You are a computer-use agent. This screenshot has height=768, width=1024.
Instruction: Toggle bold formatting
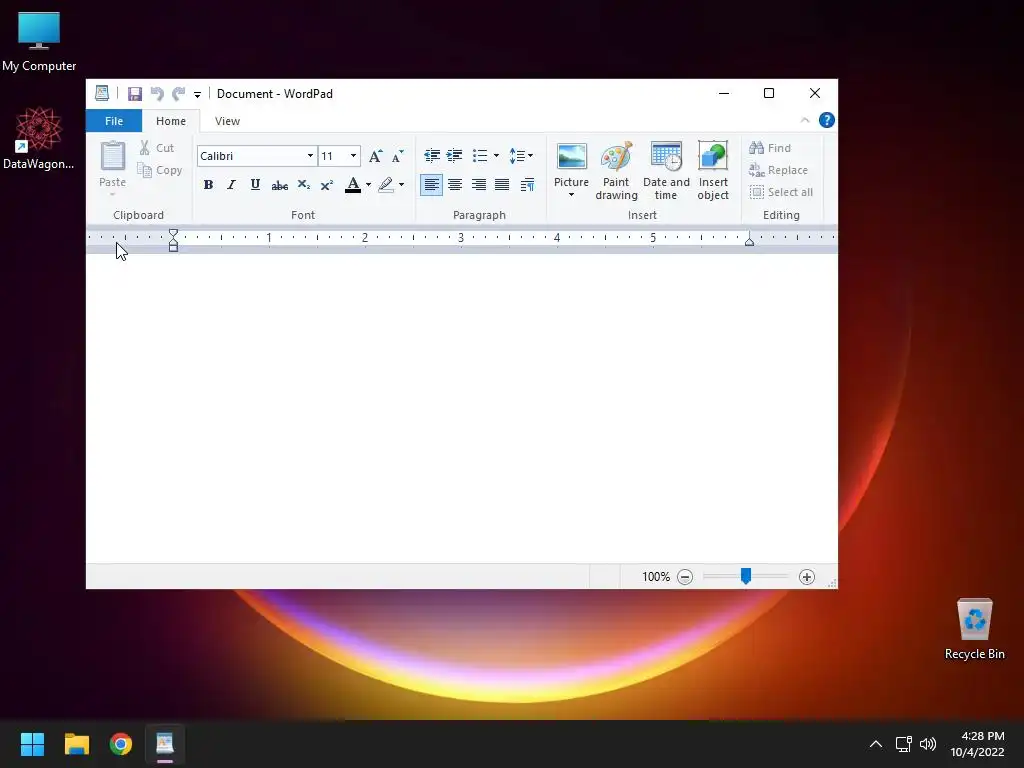click(x=208, y=185)
